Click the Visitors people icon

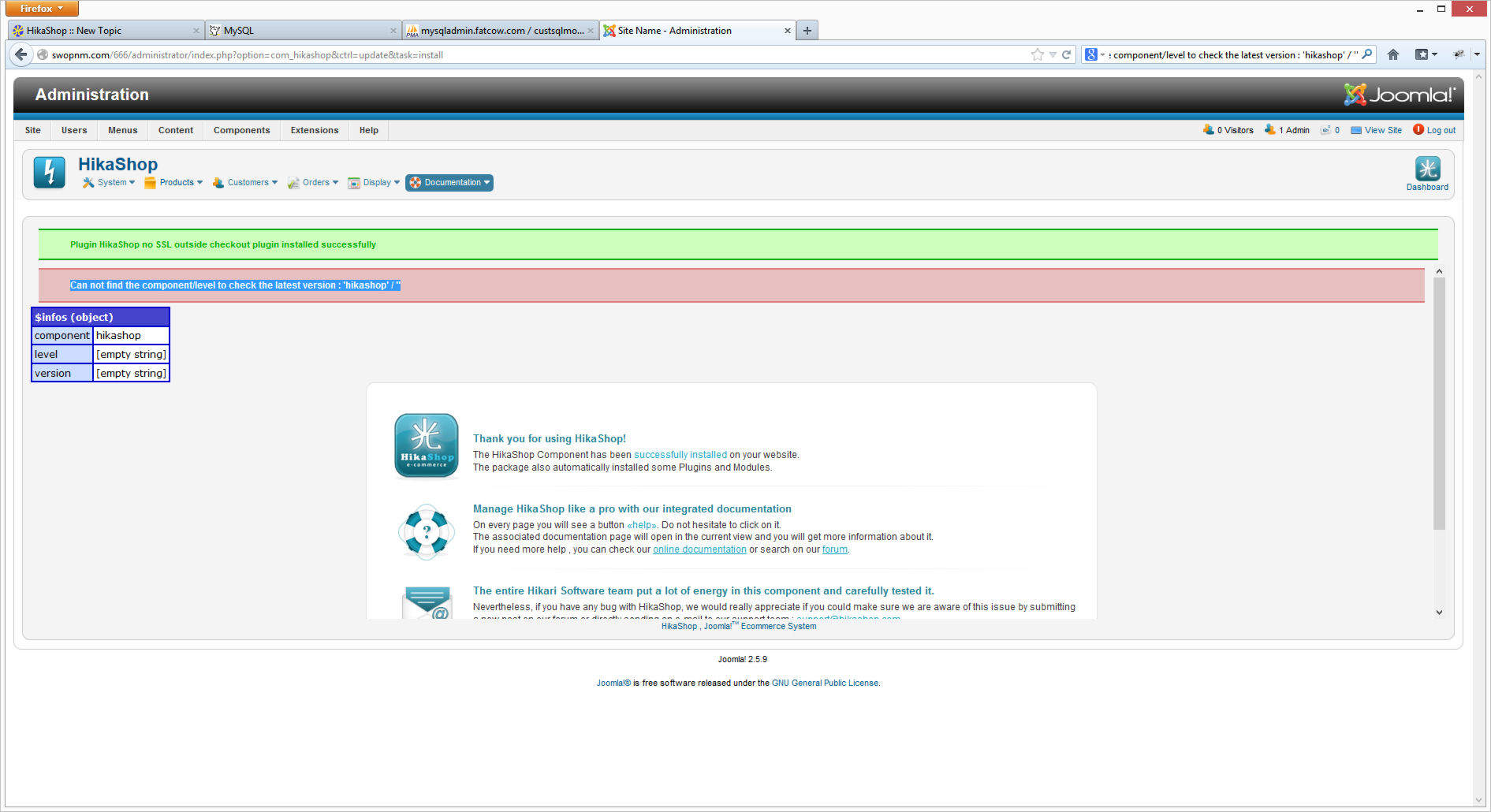coord(1209,129)
